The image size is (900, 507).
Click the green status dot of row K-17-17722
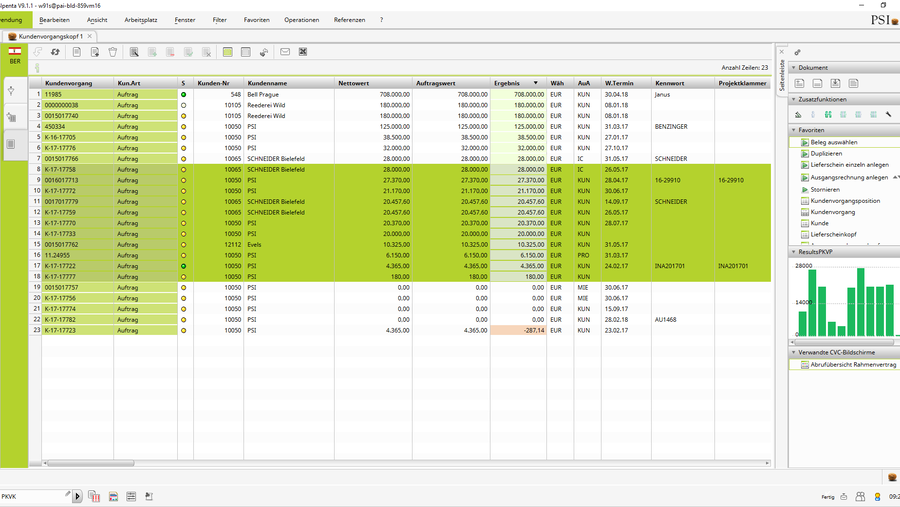click(x=184, y=266)
